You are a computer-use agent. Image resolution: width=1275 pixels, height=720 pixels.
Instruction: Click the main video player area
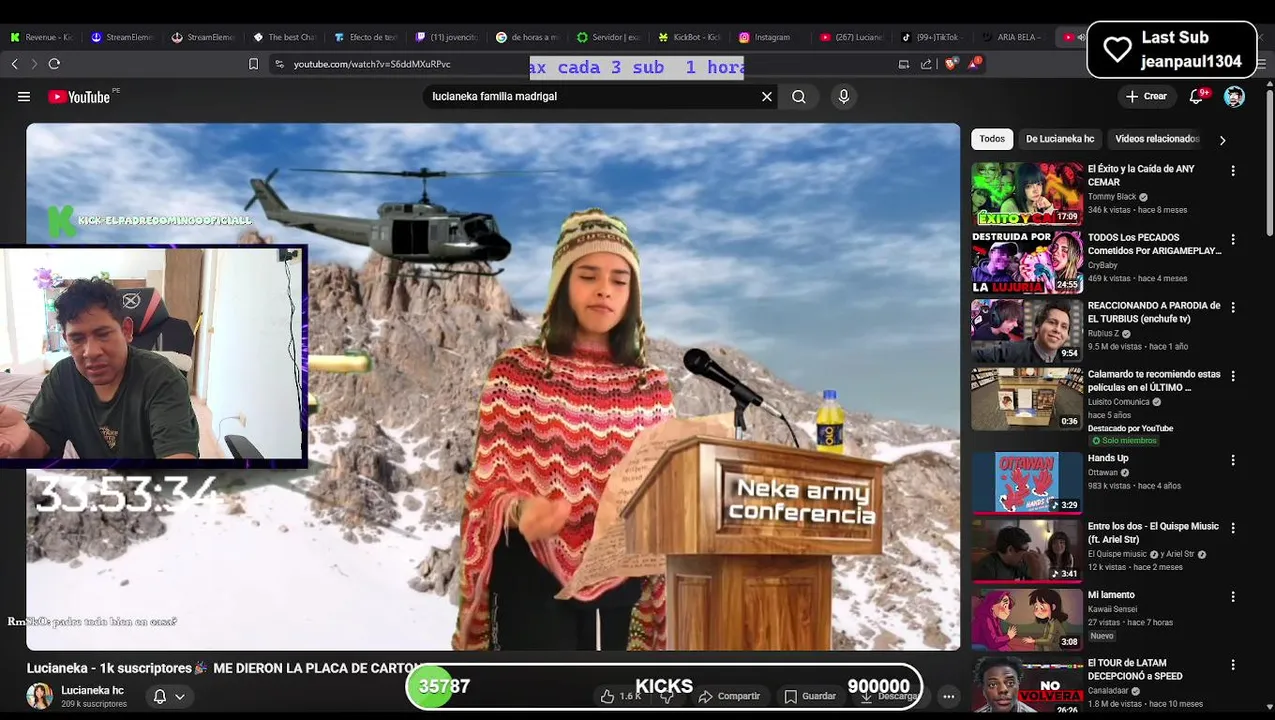click(493, 387)
